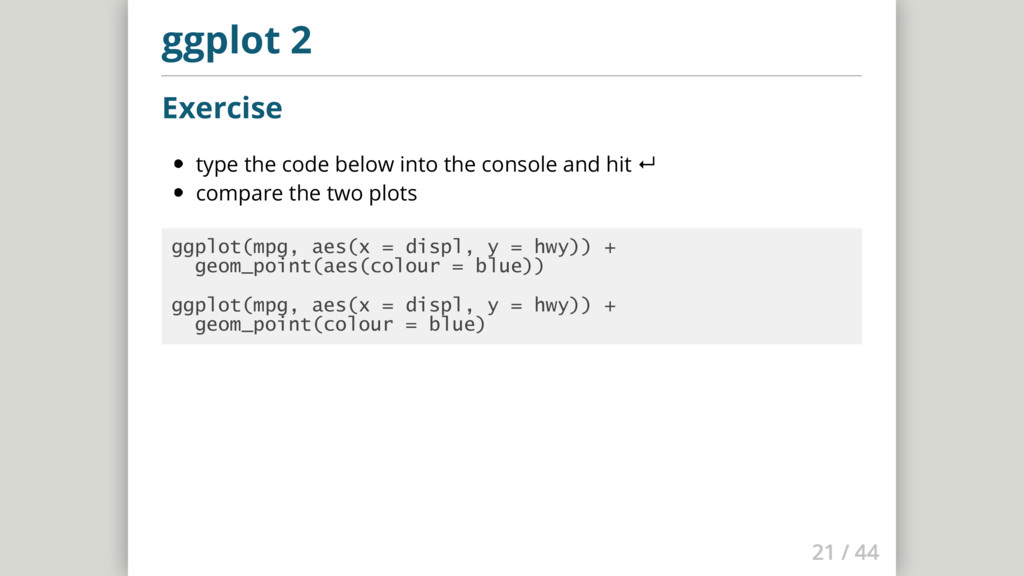1024x576 pixels.
Task: Click the 'ggplot 2' slide title
Action: point(236,41)
